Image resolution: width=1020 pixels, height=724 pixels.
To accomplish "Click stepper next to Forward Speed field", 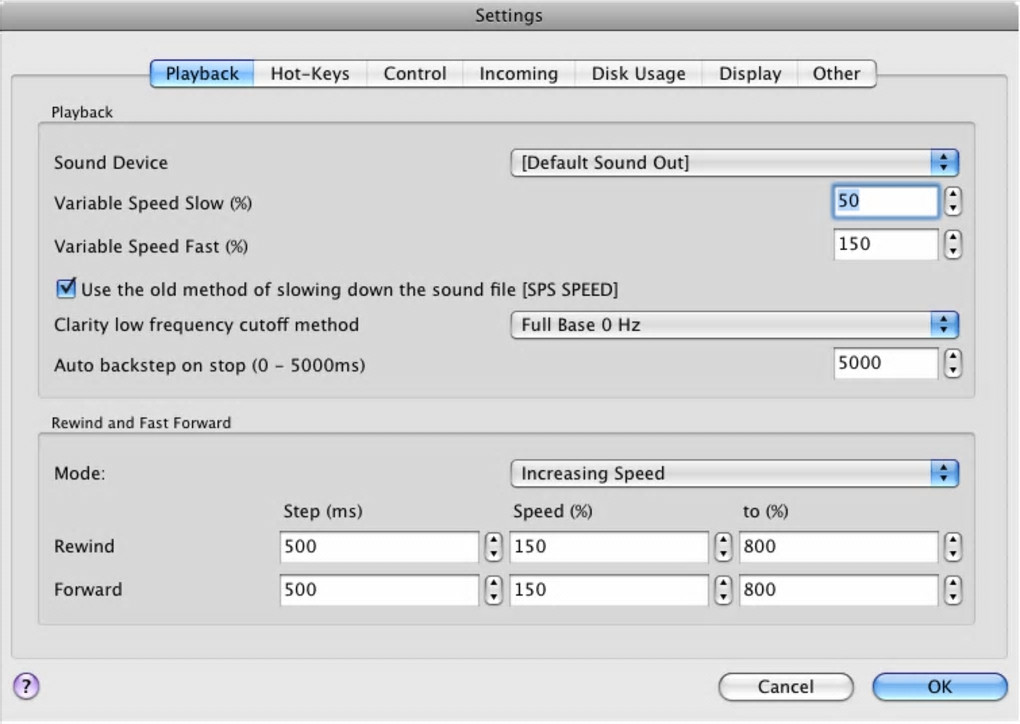I will [723, 590].
